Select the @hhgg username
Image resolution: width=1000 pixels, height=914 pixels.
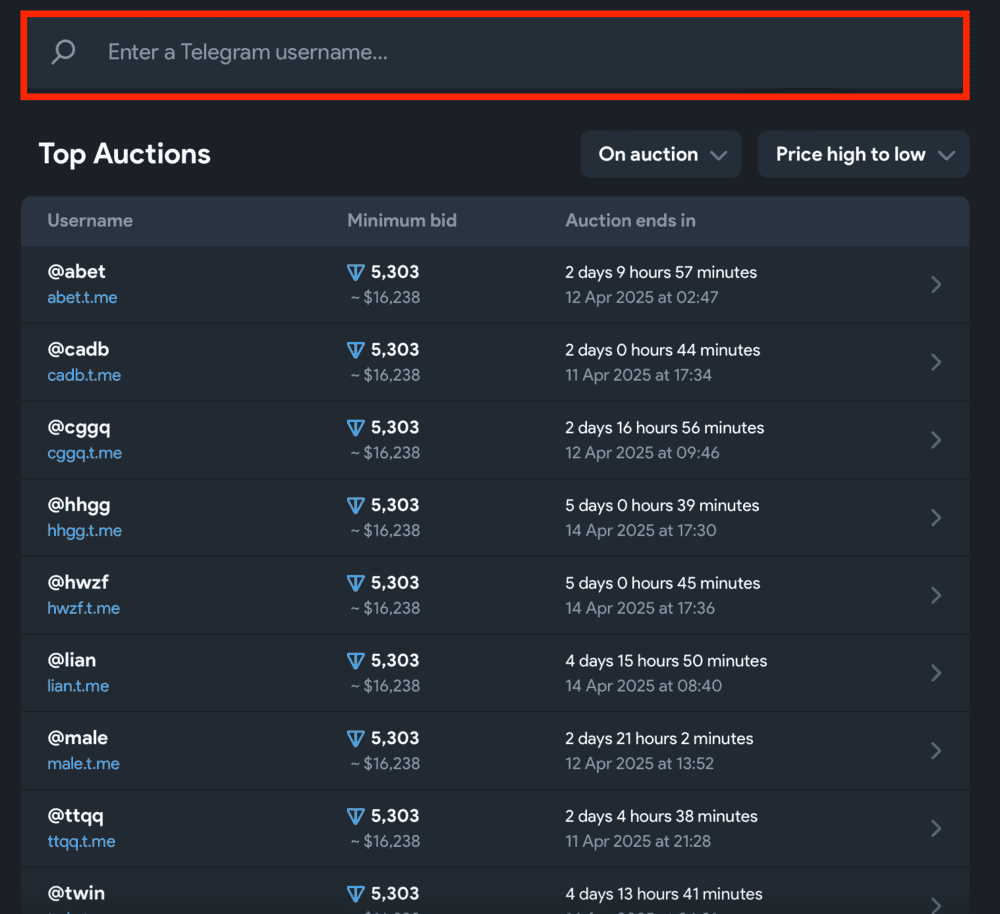pos(79,506)
